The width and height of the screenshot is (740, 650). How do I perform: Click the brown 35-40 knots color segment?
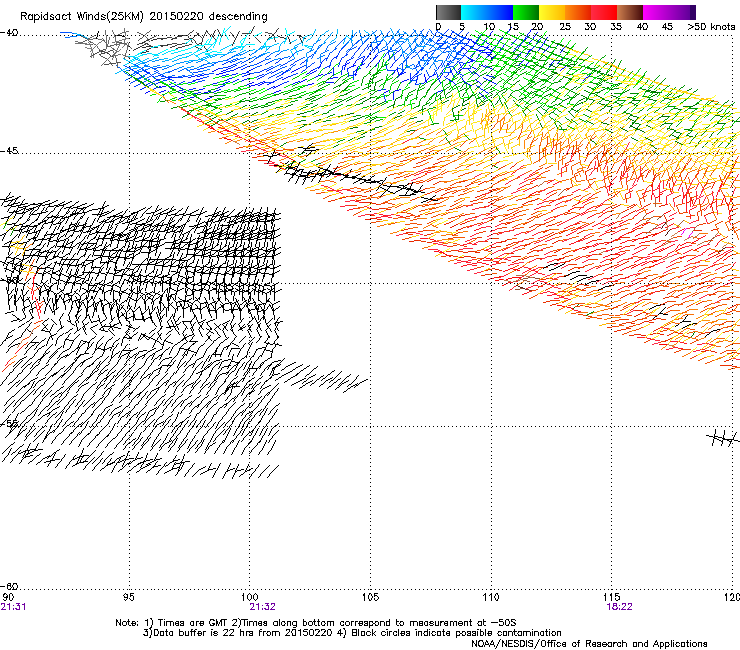[630, 12]
